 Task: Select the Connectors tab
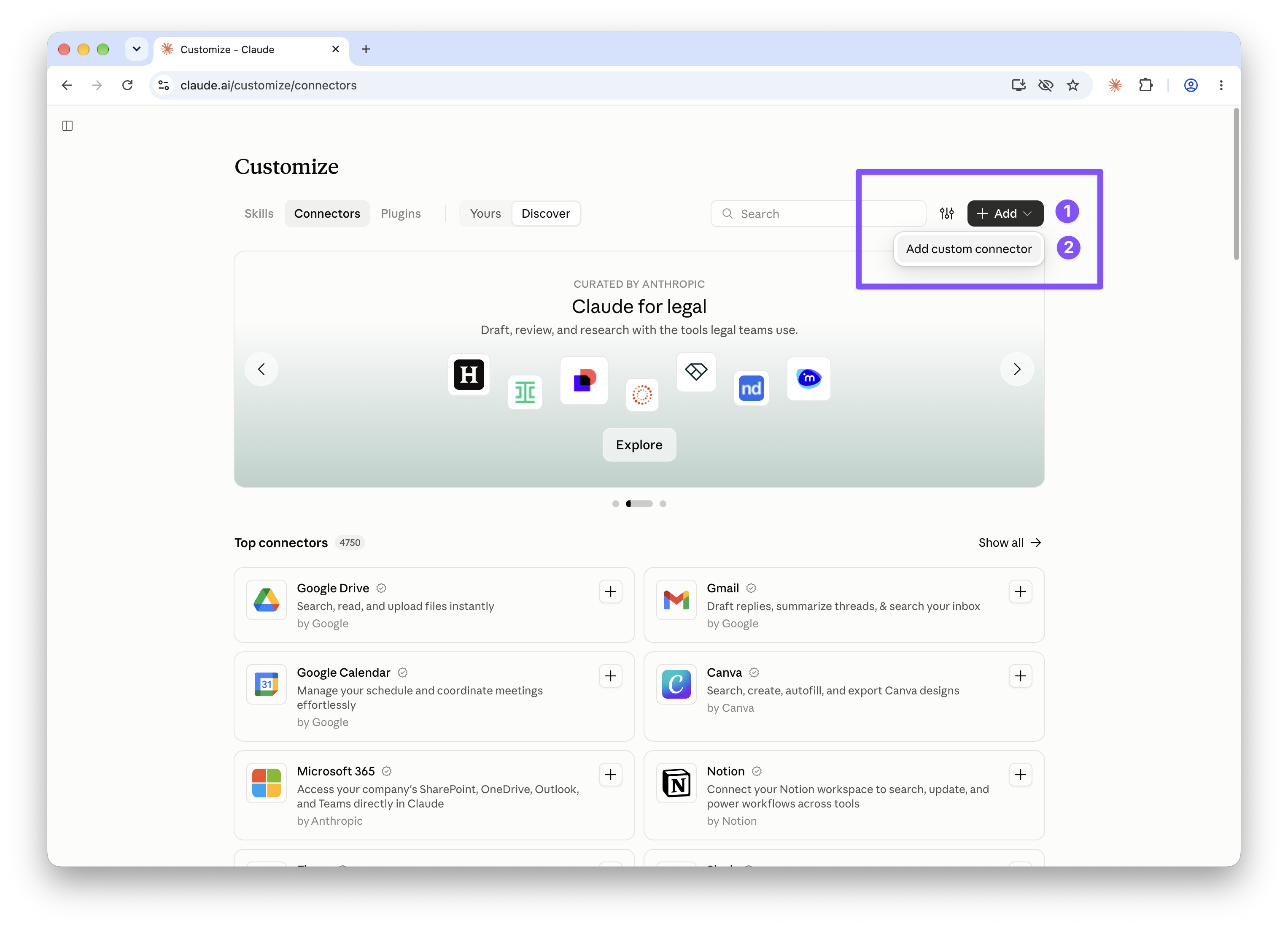click(327, 213)
